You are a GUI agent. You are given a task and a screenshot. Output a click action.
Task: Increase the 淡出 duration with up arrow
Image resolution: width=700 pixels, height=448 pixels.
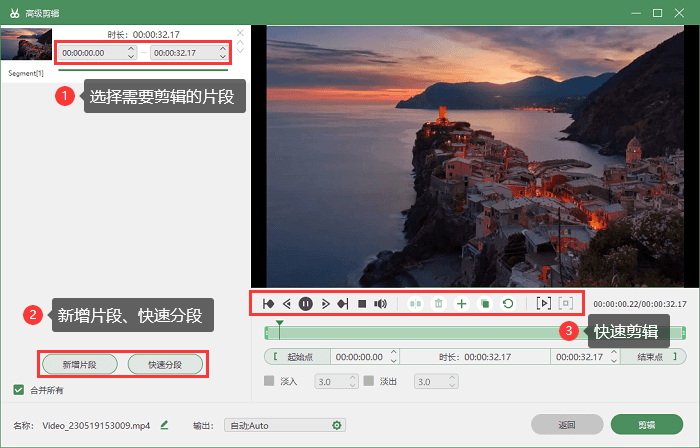pyautogui.click(x=452, y=377)
